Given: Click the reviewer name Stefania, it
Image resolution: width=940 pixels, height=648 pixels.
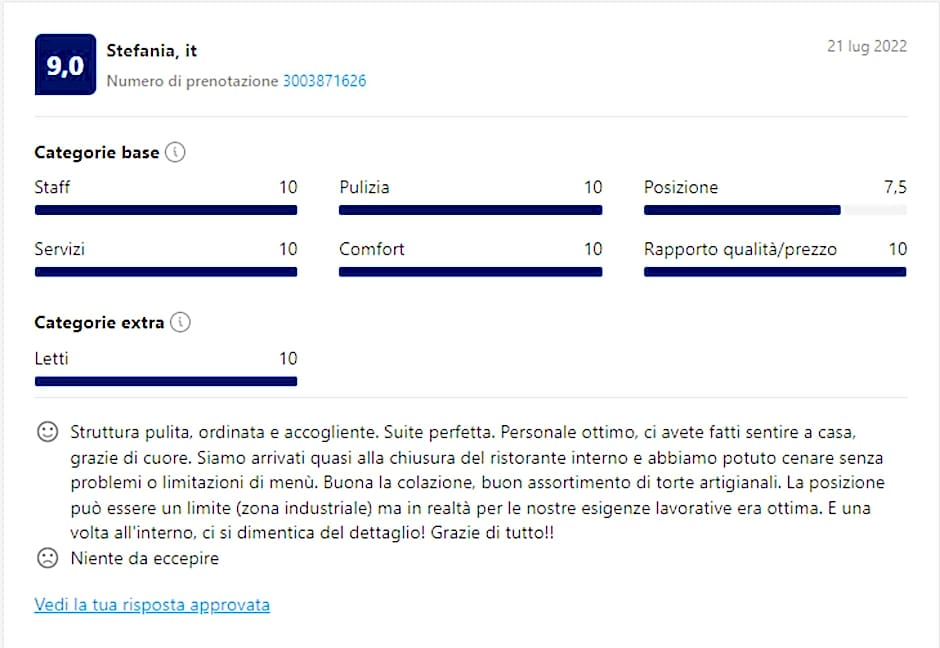Looking at the screenshot, I should click(152, 51).
